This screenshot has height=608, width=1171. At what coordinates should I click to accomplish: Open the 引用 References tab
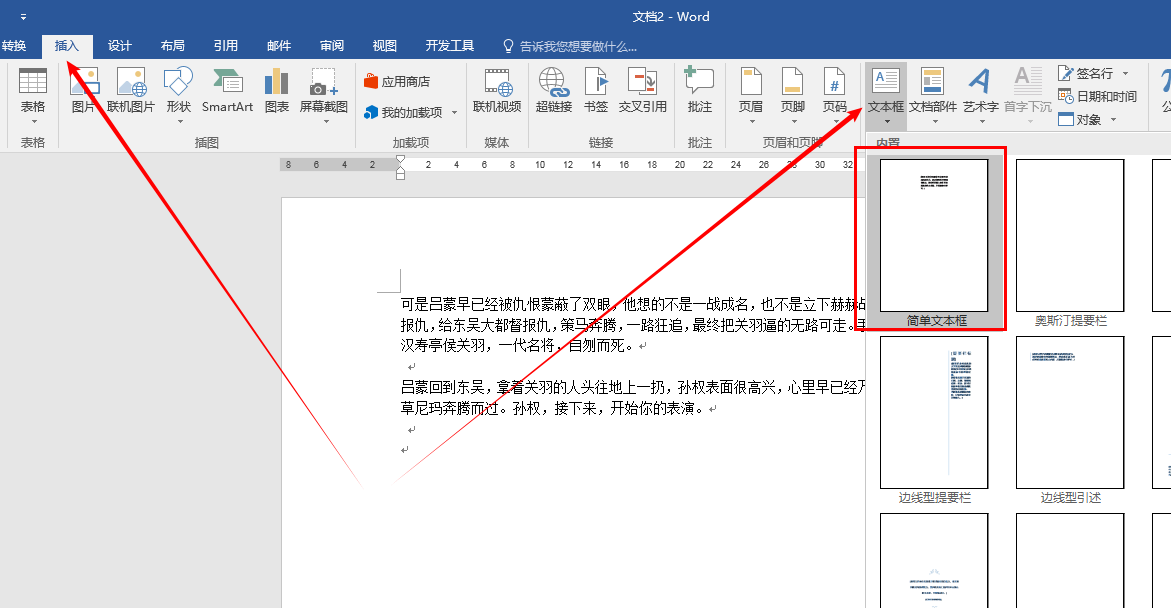coord(226,46)
